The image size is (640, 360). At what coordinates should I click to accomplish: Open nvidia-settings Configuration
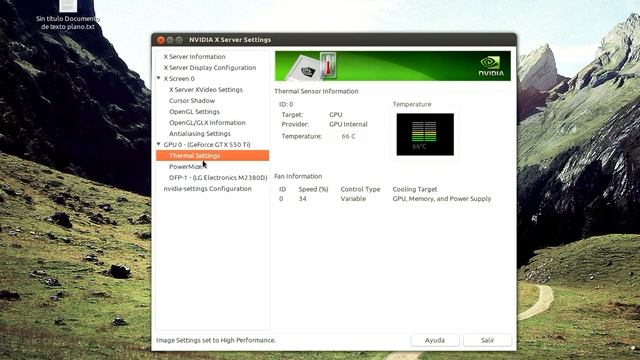[207, 189]
